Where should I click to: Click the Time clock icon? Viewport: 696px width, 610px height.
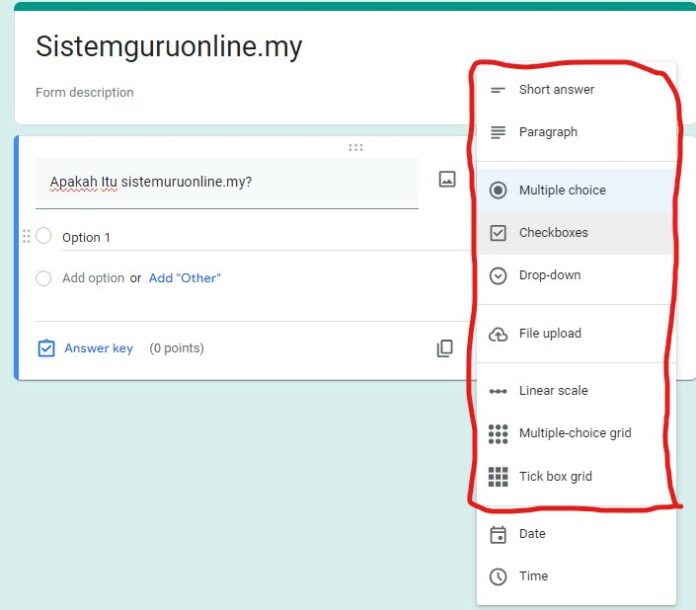[498, 577]
